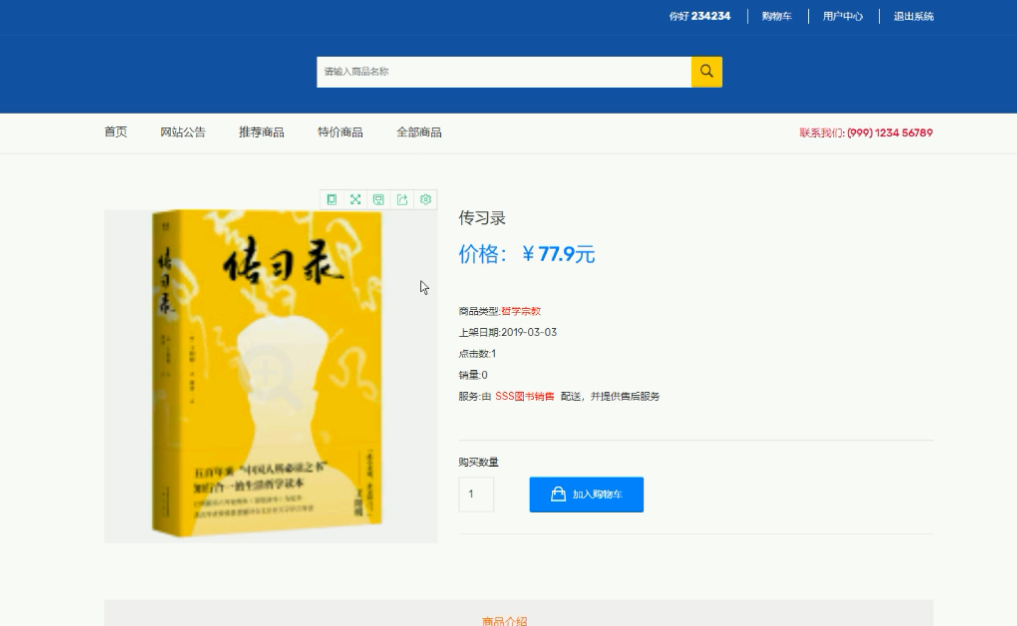1017x626 pixels.
Task: Click the fullscreen expand arrows icon
Action: point(355,199)
